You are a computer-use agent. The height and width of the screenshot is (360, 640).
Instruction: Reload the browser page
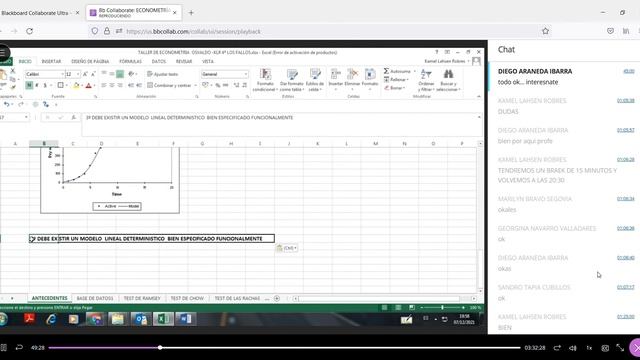coord(29,31)
